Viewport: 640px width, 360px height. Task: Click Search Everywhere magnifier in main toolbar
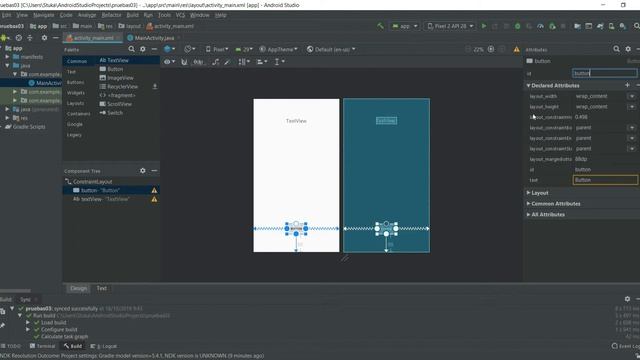(636, 26)
